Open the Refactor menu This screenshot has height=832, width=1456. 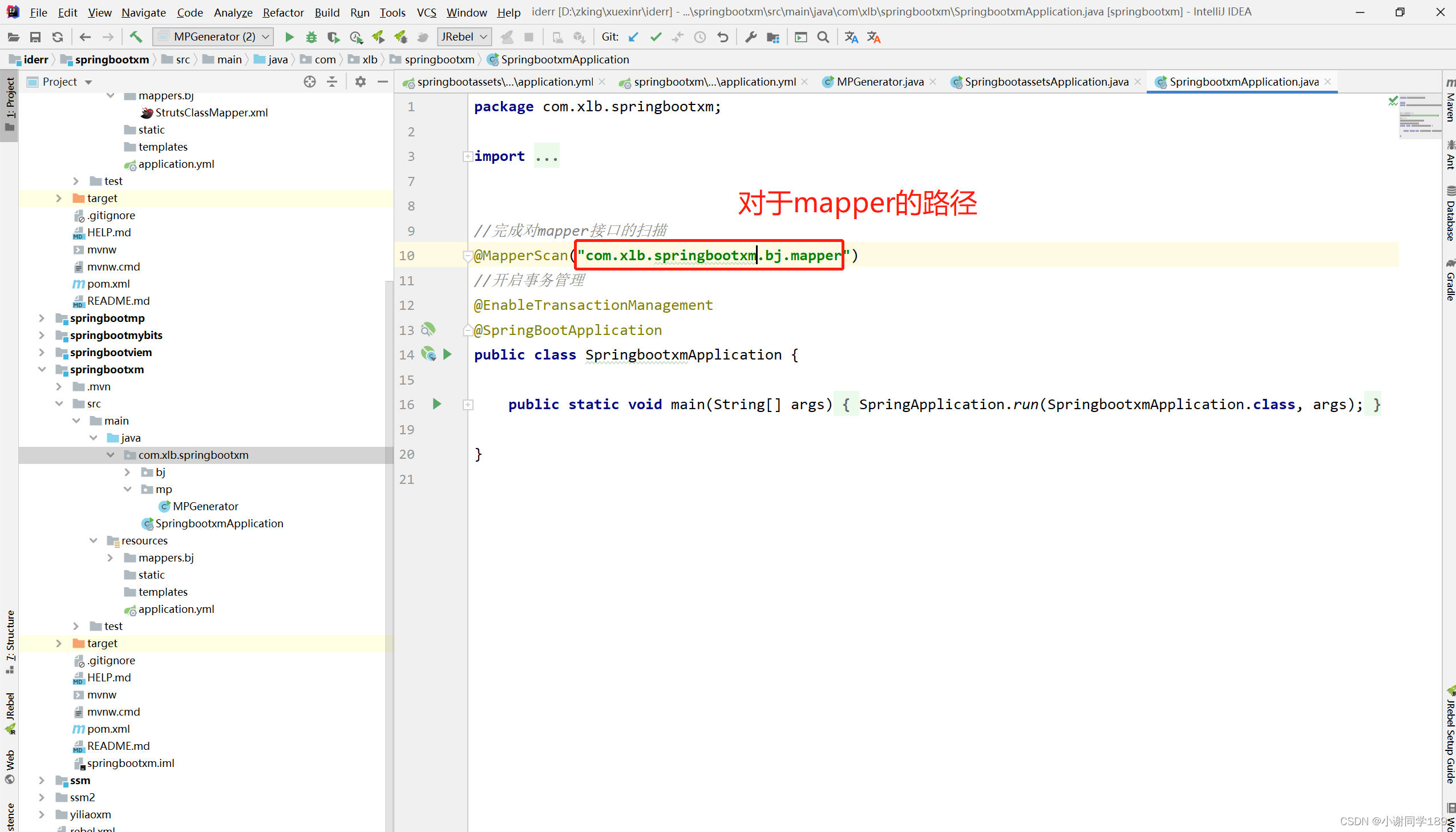pyautogui.click(x=283, y=12)
